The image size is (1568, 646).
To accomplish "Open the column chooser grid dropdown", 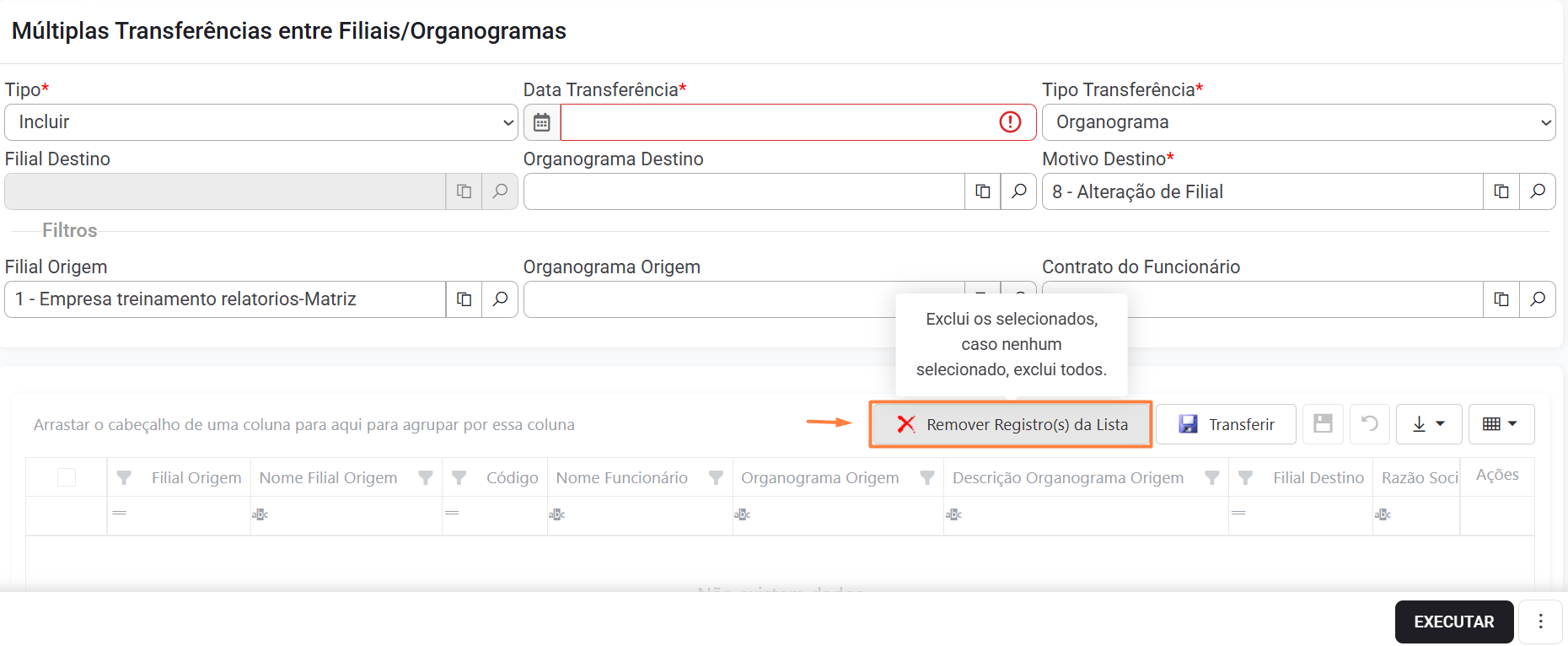I will tap(1501, 424).
